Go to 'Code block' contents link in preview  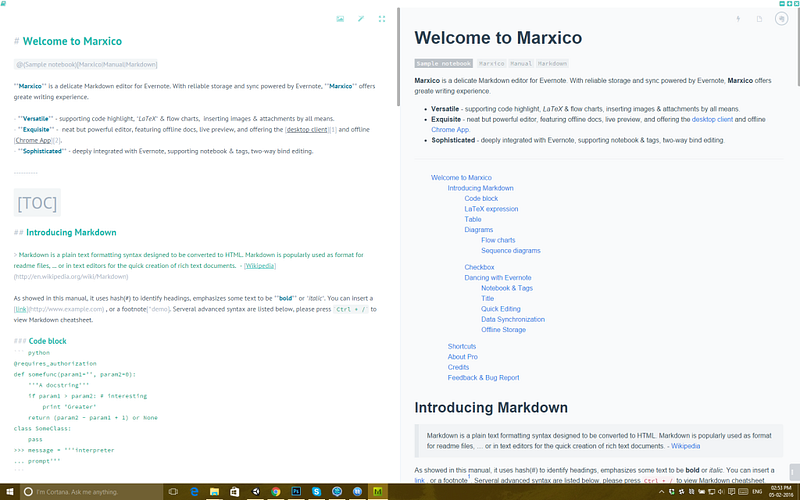[481, 198]
